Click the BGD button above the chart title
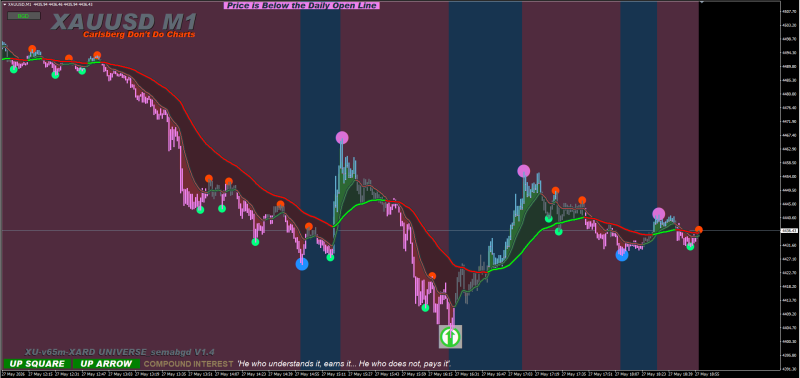 click(23, 16)
